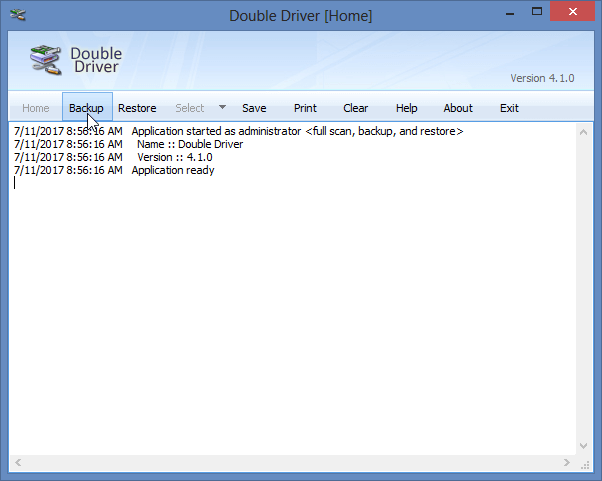Click the log line 'Application started as administrator'
The width and height of the screenshot is (602, 481).
coord(238,131)
